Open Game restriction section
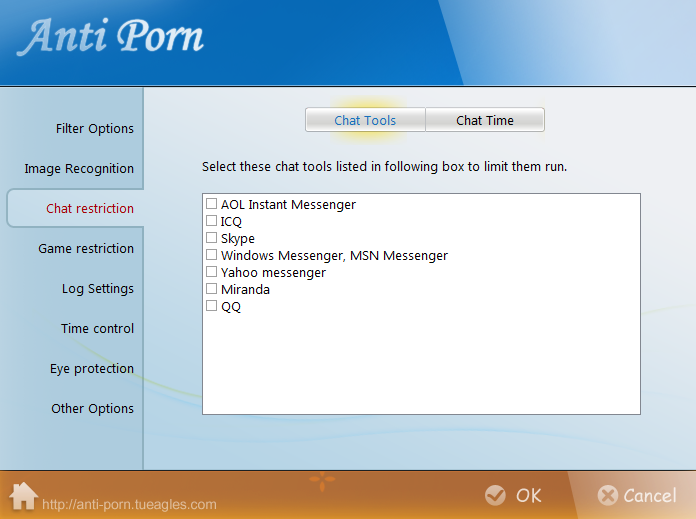 pos(86,248)
